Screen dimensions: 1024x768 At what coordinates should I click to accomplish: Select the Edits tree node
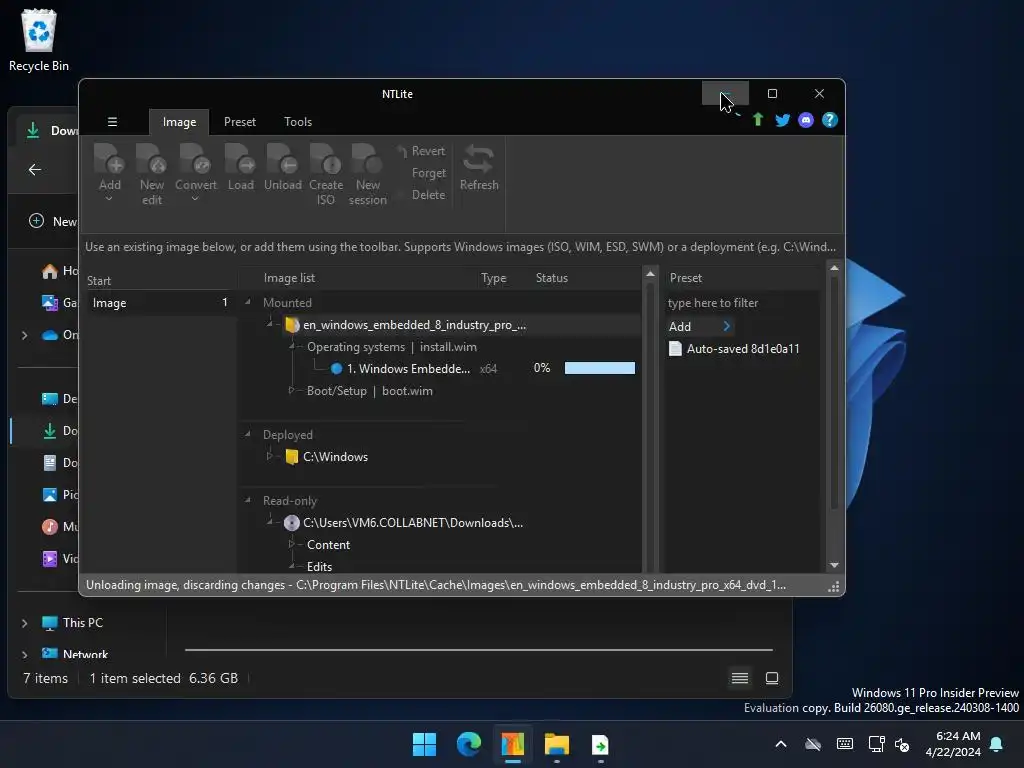pyautogui.click(x=319, y=566)
